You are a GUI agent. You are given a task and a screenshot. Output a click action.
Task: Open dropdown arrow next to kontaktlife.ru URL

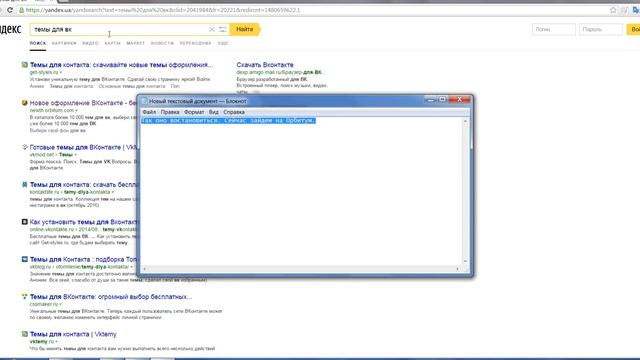[113, 192]
